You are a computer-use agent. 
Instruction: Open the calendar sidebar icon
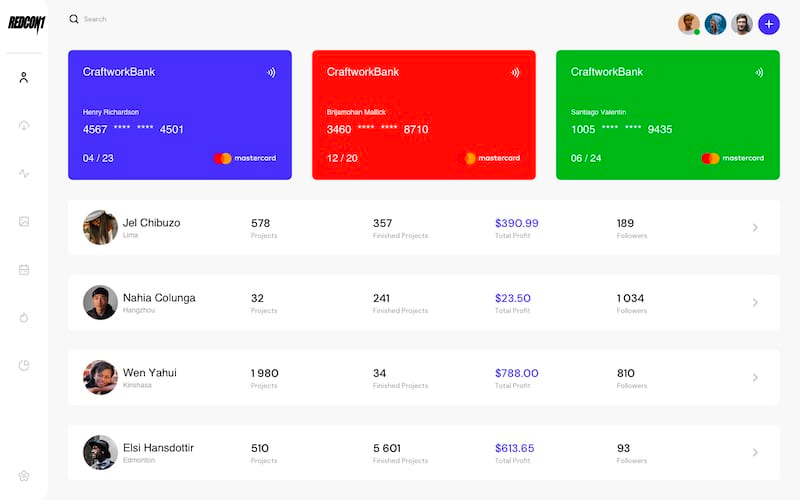click(x=23, y=269)
